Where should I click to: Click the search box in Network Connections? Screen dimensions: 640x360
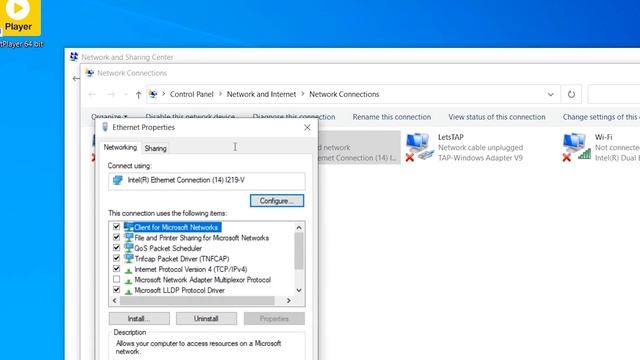[x=614, y=94]
